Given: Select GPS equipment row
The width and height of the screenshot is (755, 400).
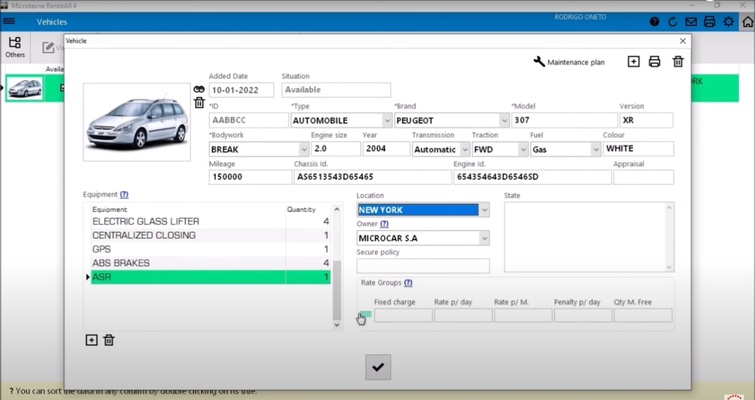Looking at the screenshot, I should (x=210, y=249).
